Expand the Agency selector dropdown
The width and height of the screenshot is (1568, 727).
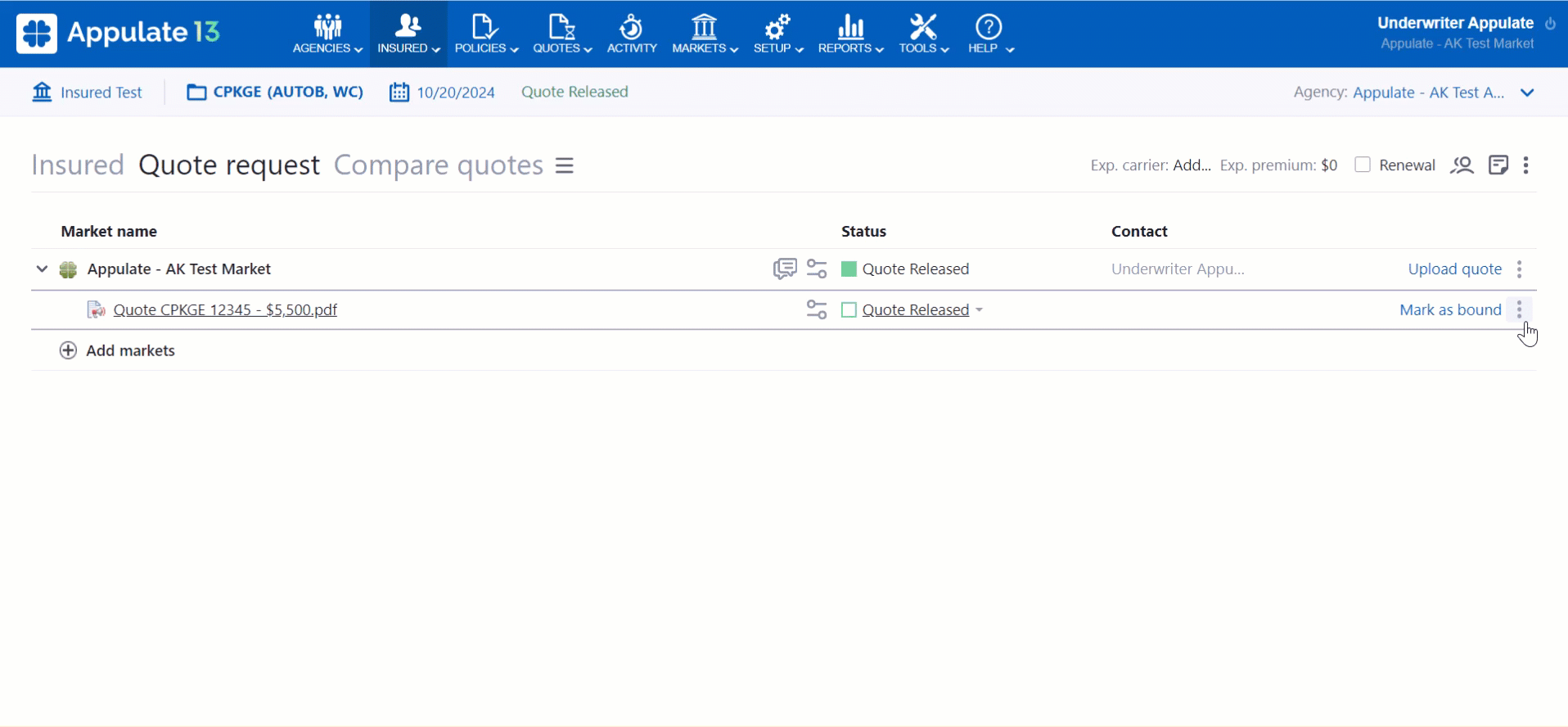tap(1526, 93)
